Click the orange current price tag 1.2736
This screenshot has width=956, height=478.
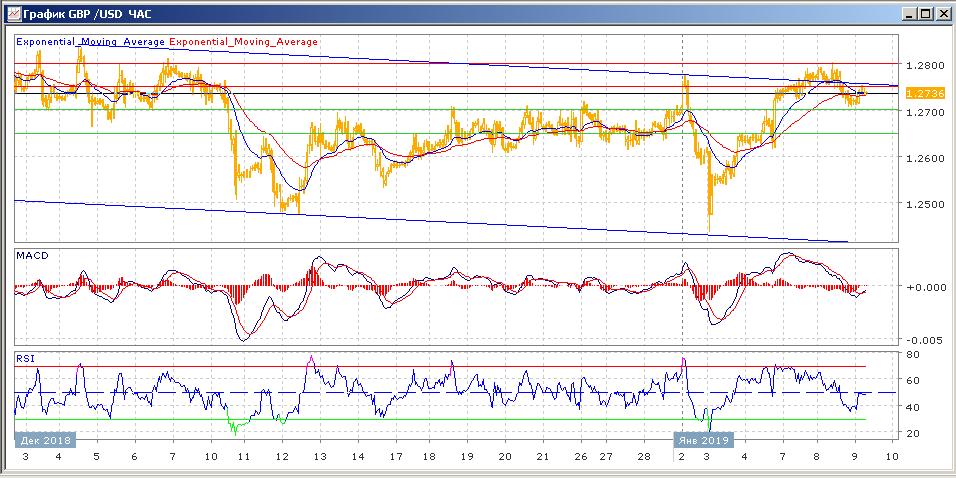coord(920,93)
